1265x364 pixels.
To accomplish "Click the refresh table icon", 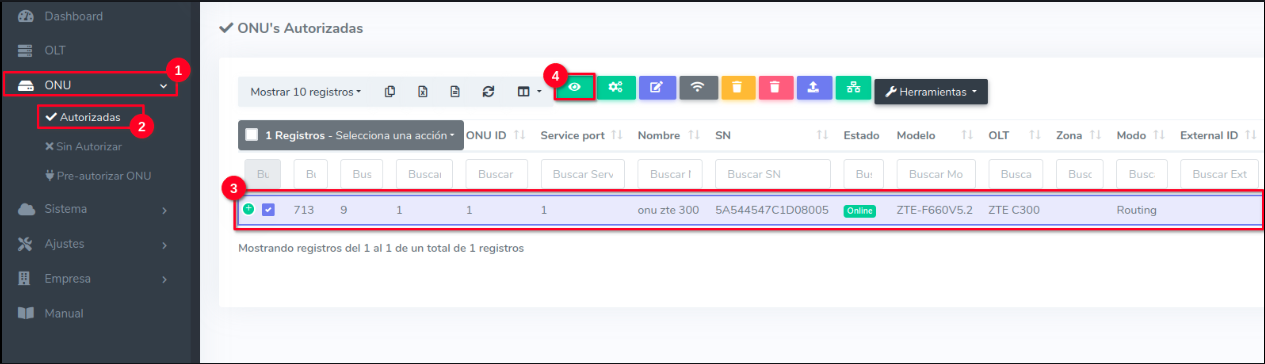I will coord(488,91).
